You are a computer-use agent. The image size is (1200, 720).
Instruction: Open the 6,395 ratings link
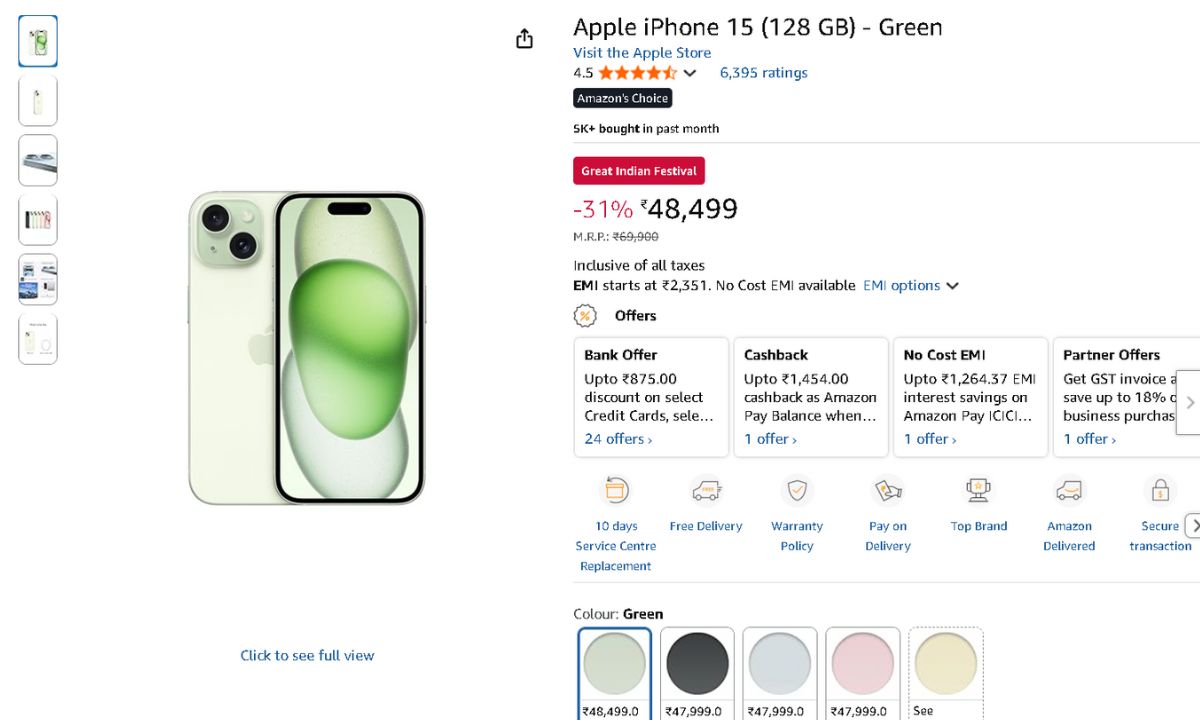(x=763, y=73)
